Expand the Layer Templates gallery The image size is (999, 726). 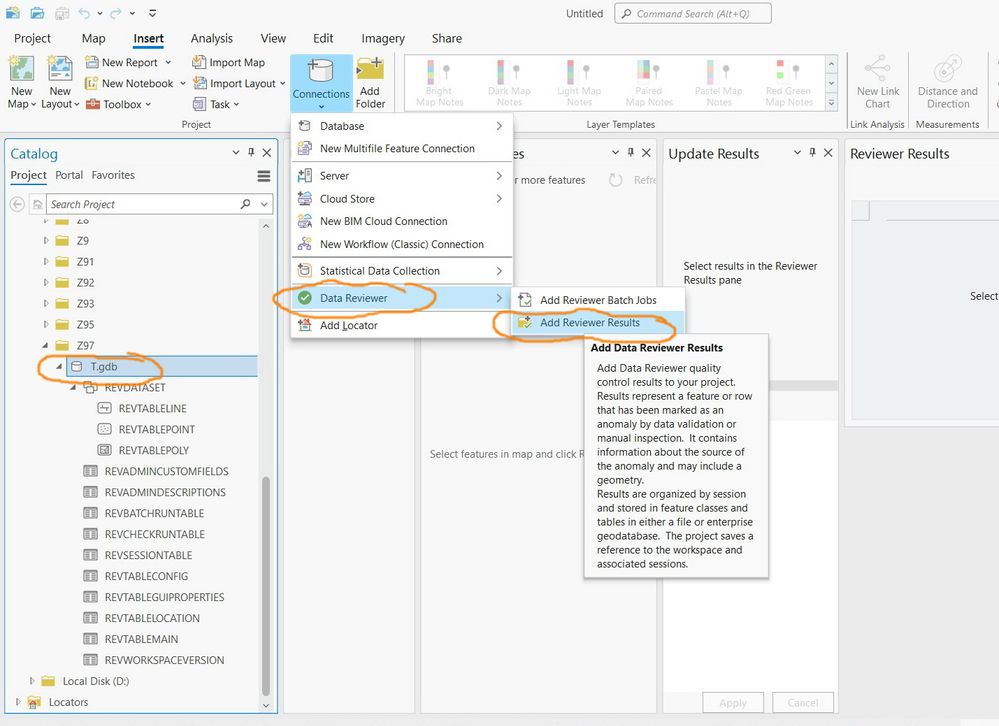point(831,103)
